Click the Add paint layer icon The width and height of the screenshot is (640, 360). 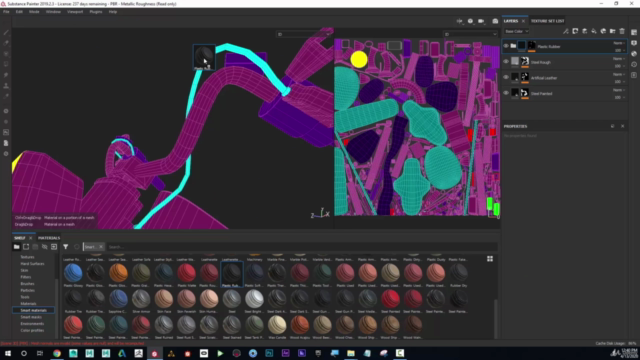pyautogui.click(x=584, y=31)
